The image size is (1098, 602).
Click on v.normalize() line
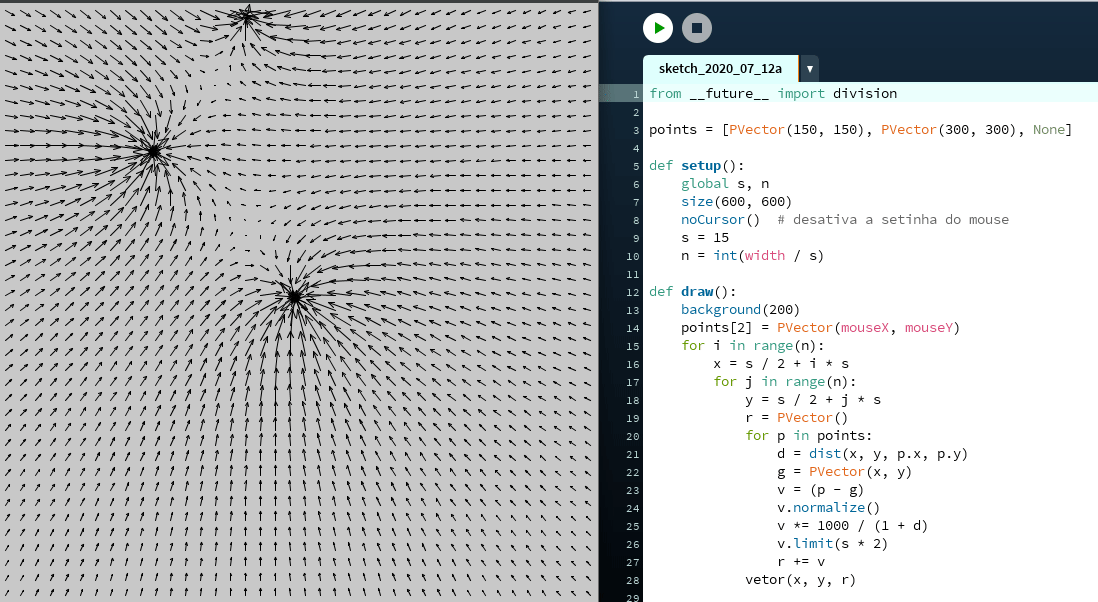(826, 507)
